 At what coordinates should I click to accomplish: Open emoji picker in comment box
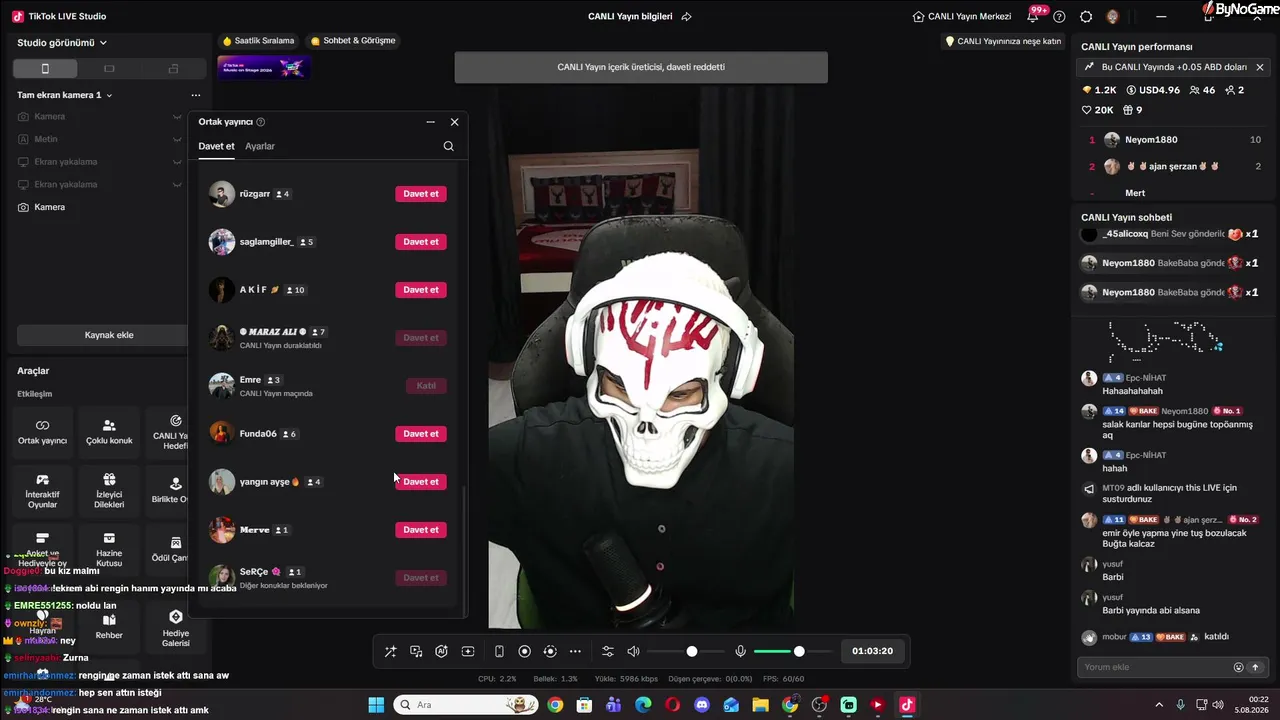click(x=1238, y=667)
